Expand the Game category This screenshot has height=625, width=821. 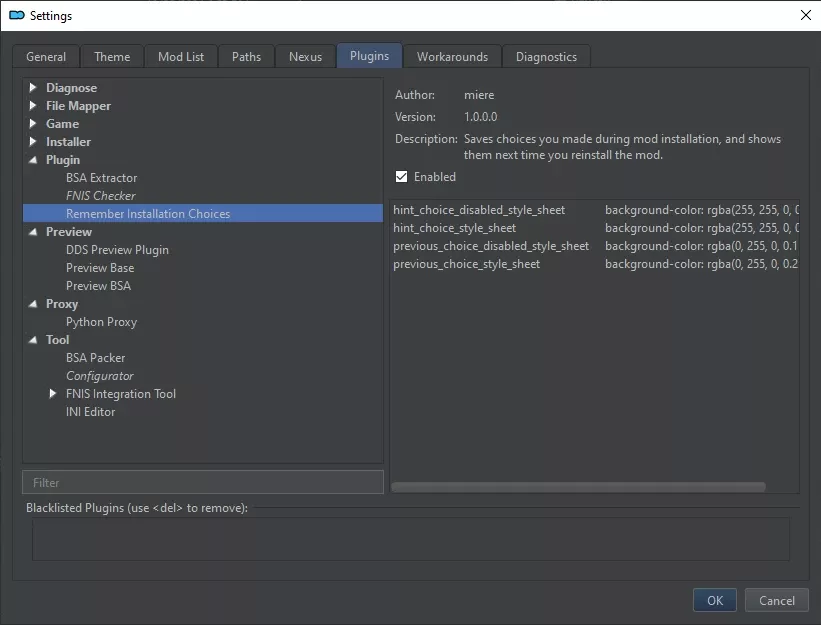pos(32,124)
